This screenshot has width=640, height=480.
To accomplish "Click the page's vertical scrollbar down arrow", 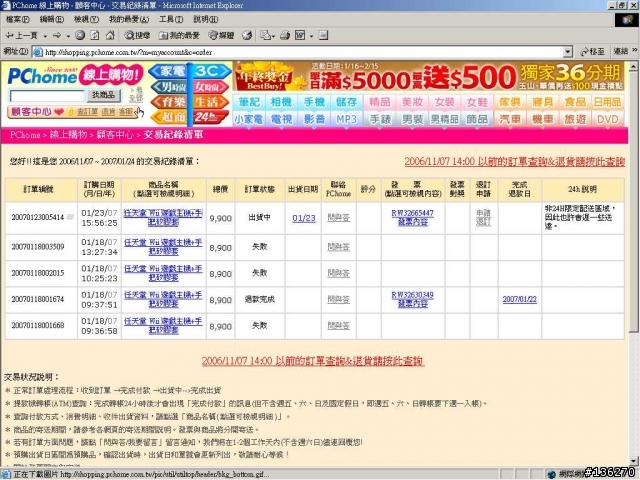I will click(x=633, y=461).
